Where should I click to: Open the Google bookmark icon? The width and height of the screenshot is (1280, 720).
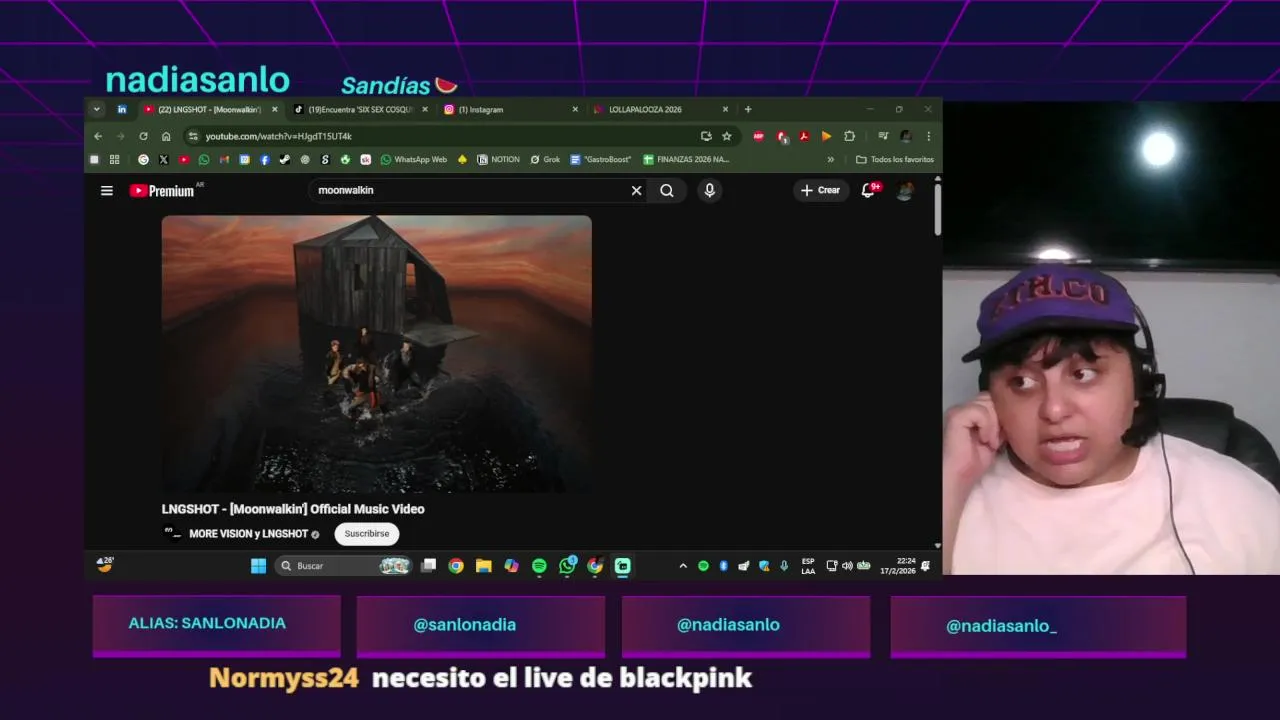143,159
